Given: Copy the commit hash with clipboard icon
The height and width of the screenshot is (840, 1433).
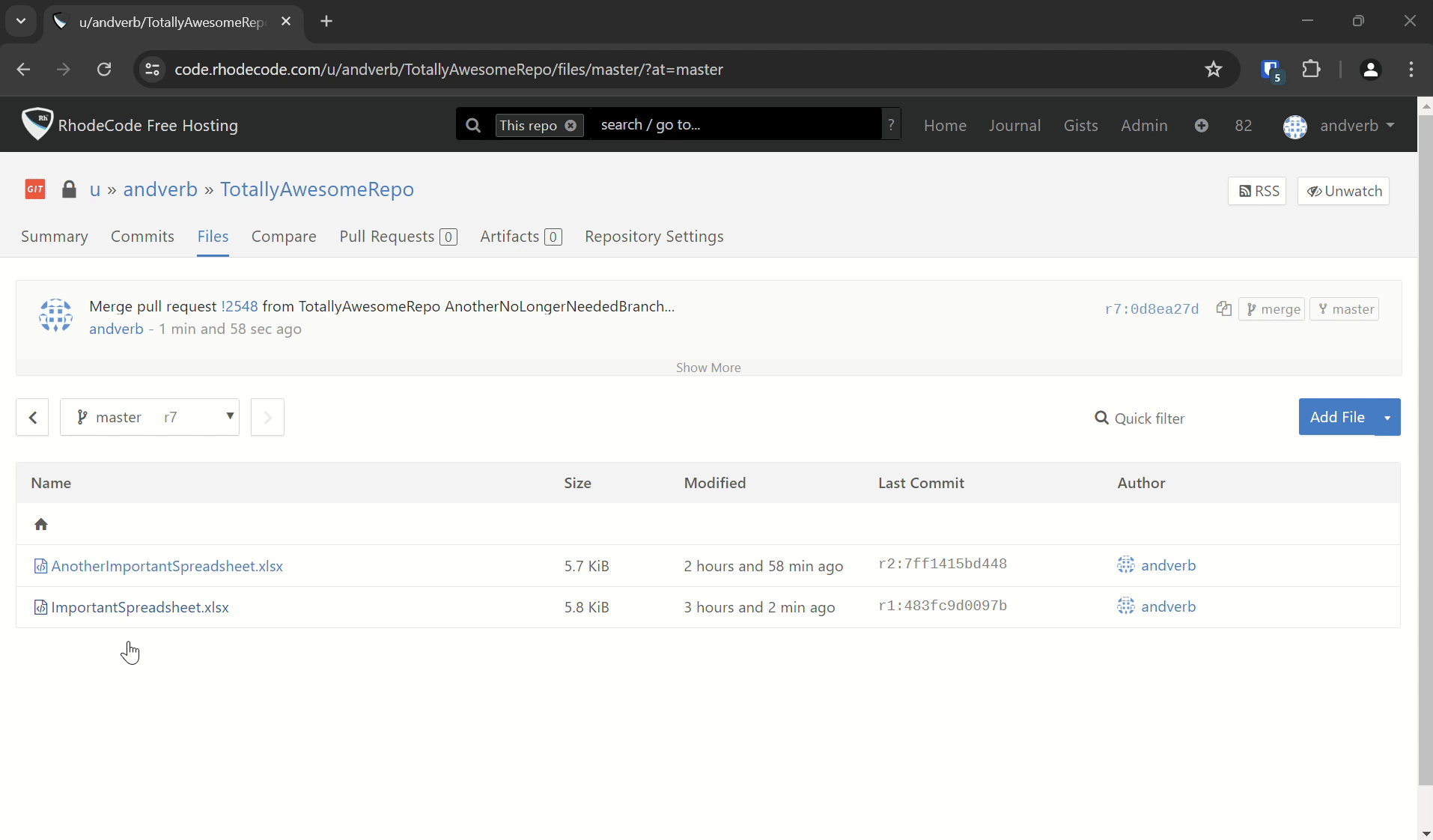Looking at the screenshot, I should (x=1224, y=308).
